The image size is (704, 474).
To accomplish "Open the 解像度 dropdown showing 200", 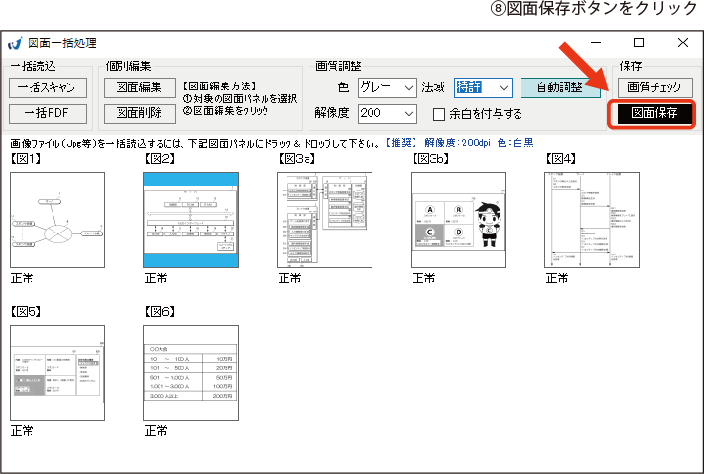I will [387, 113].
